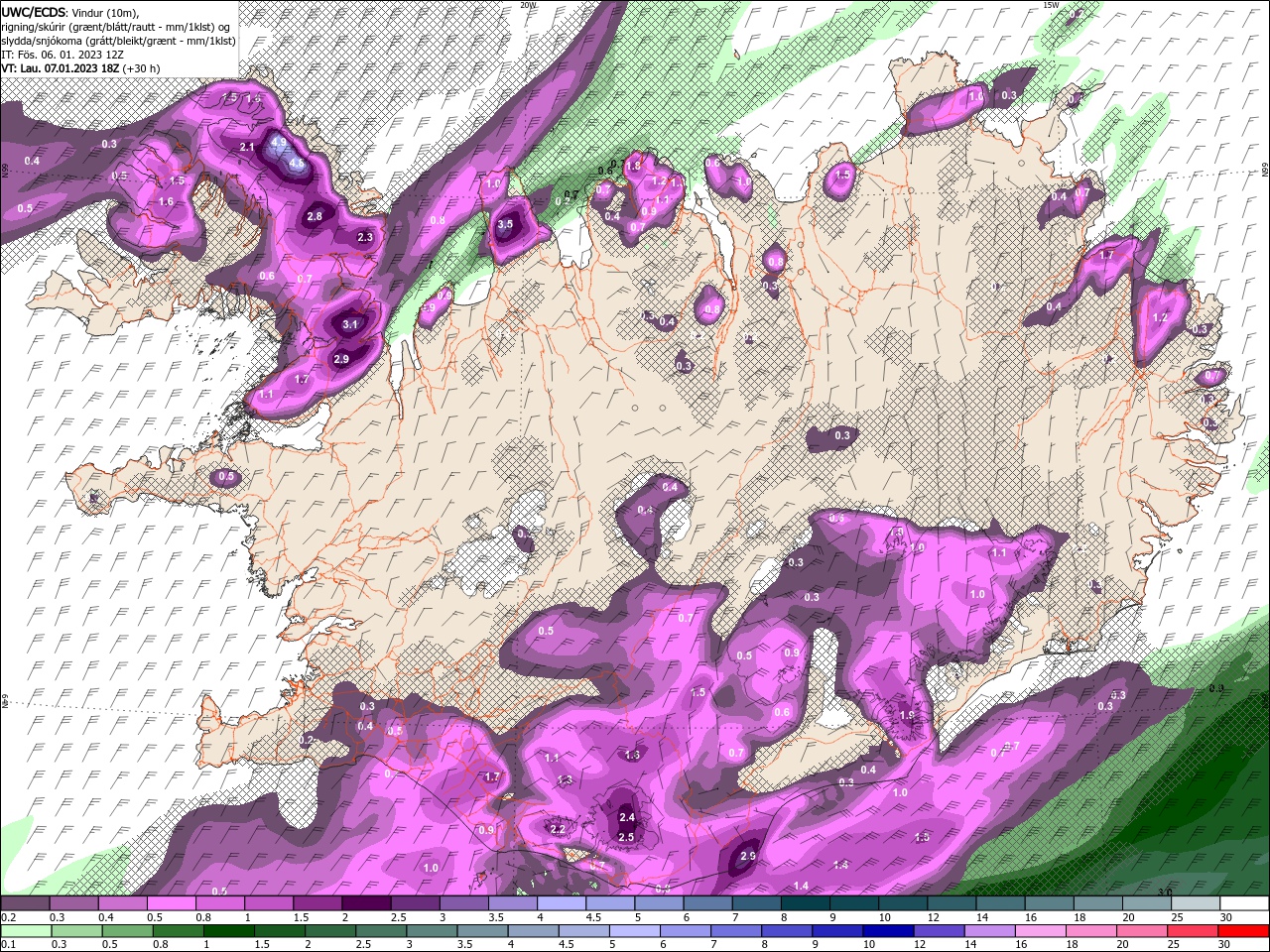The width and height of the screenshot is (1270, 952).
Task: Pick the white 25–30 swatch in snow legend row
Action: [x=1243, y=903]
